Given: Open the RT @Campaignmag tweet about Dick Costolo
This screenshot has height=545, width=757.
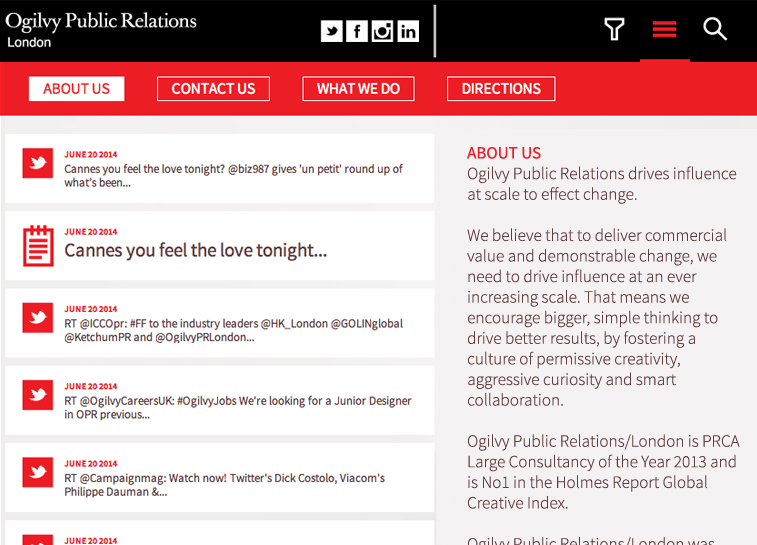Looking at the screenshot, I should (x=220, y=477).
